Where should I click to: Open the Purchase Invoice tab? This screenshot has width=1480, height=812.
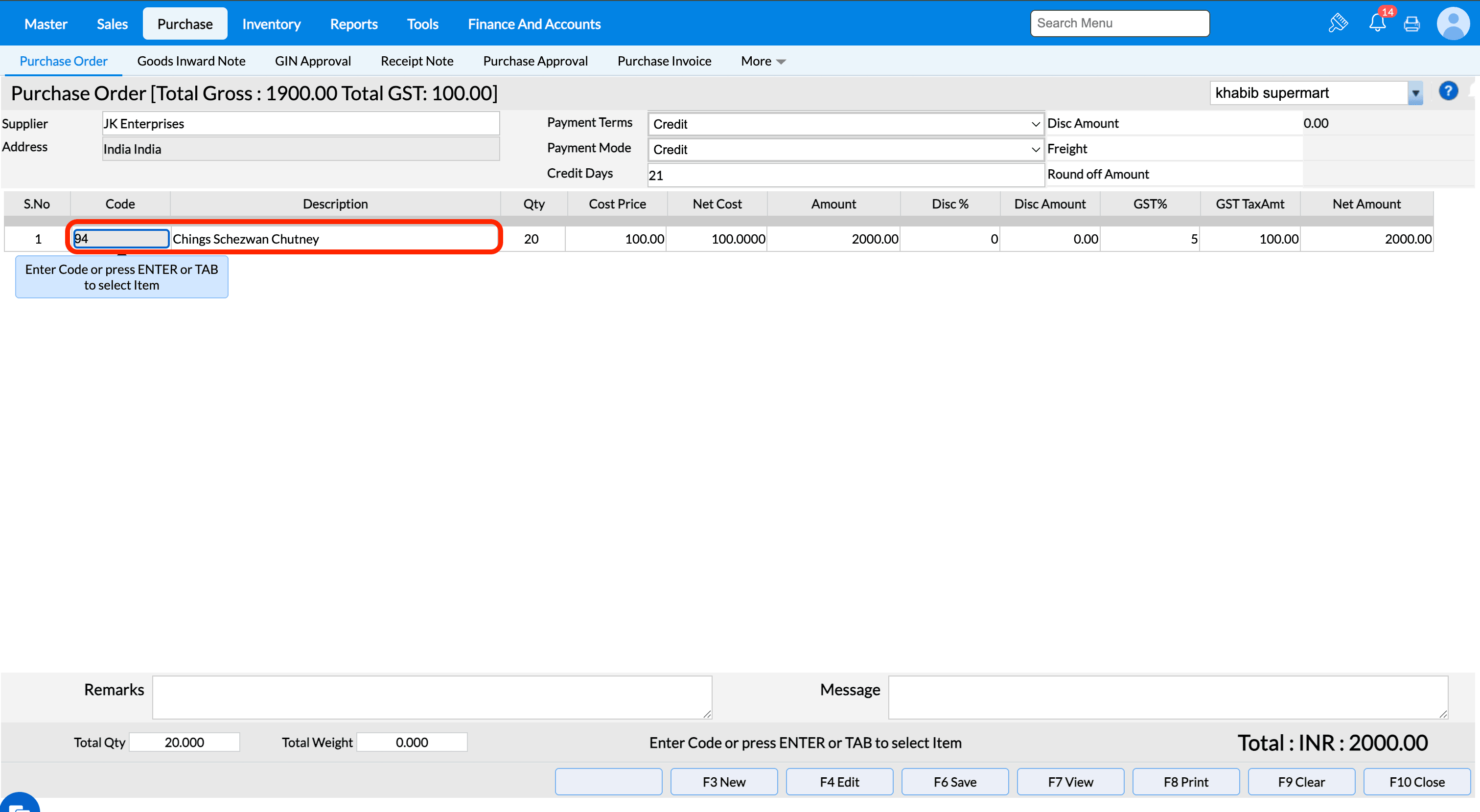pos(664,61)
